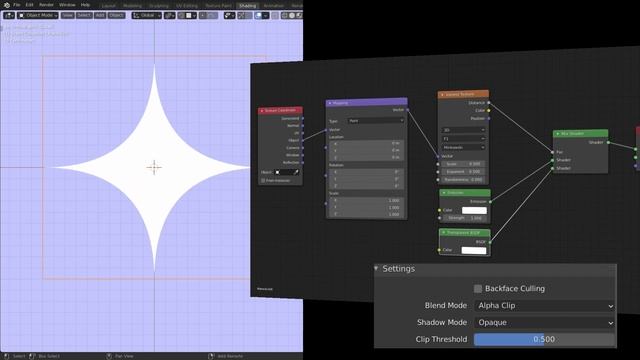Viewport: 640px width, 360px height.
Task: Open the Mapping node Type dropdown
Action: pos(376,121)
